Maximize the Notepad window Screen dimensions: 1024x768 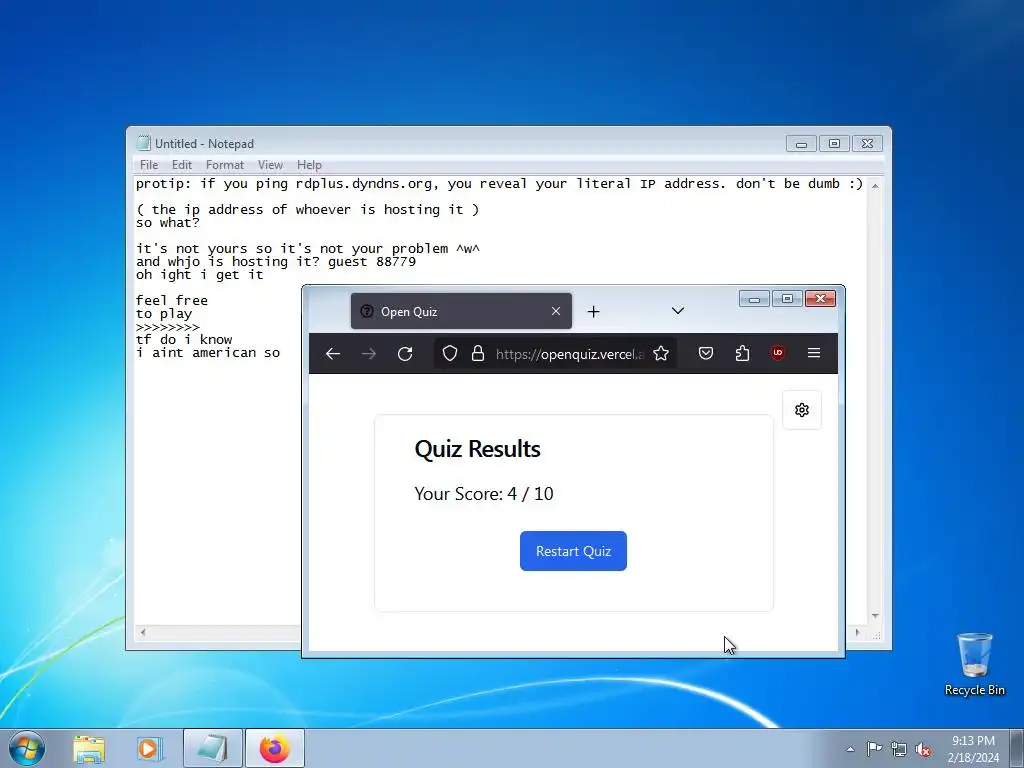click(x=834, y=144)
